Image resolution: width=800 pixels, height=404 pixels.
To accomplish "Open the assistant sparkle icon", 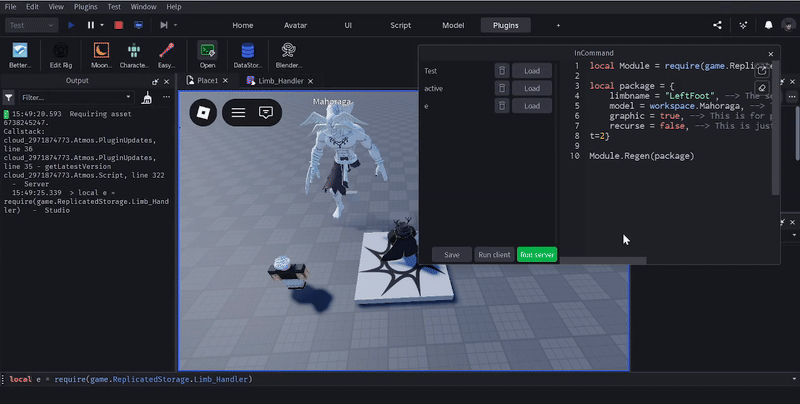I will pos(743,25).
